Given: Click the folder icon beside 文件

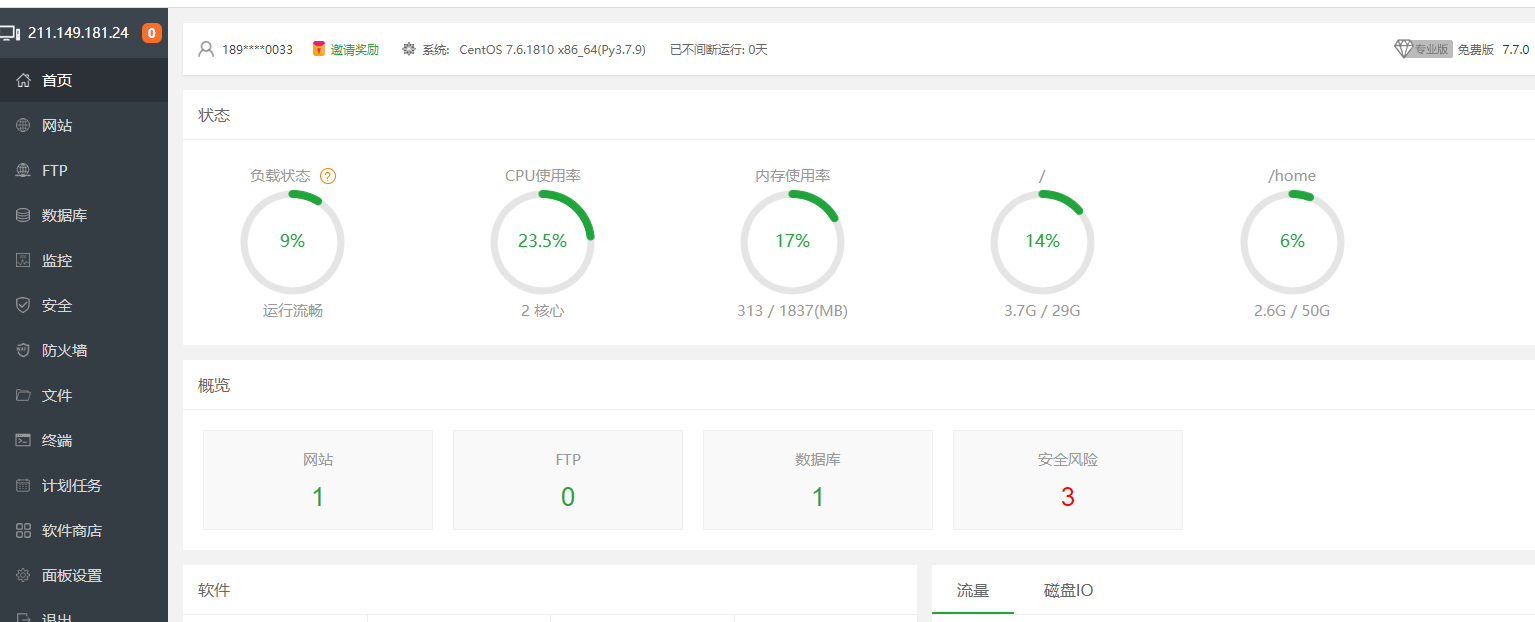Looking at the screenshot, I should [x=24, y=396].
